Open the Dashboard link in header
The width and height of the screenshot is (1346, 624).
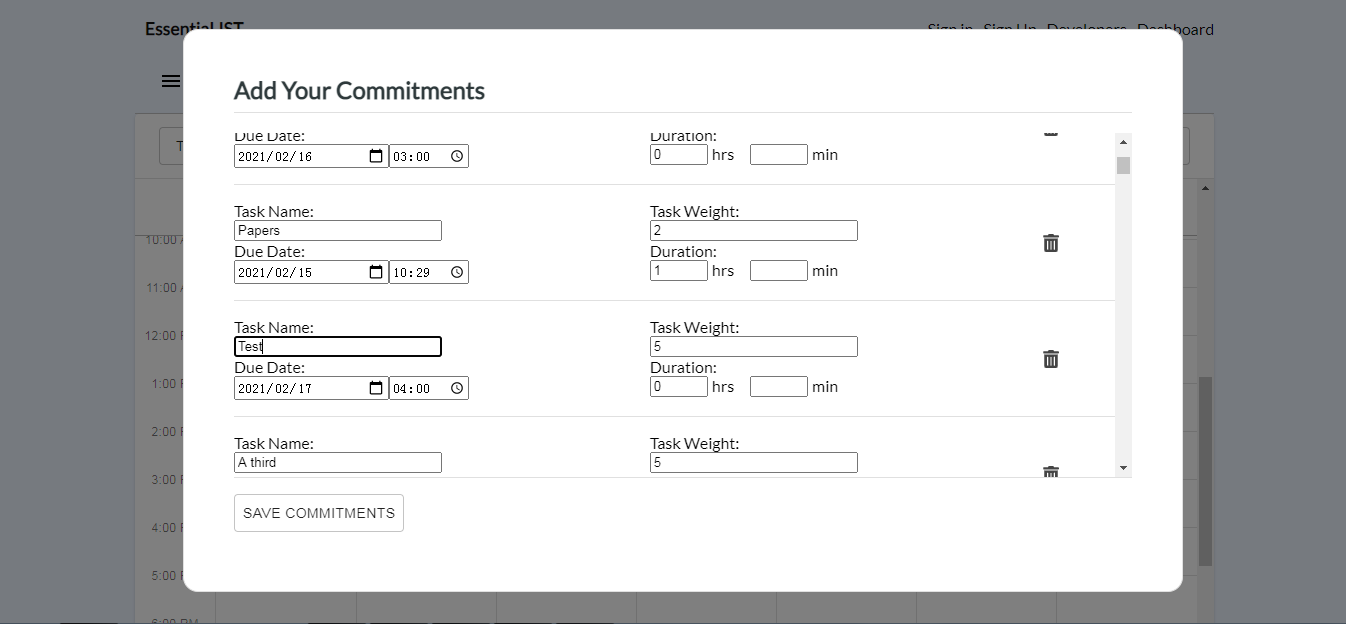click(1175, 30)
